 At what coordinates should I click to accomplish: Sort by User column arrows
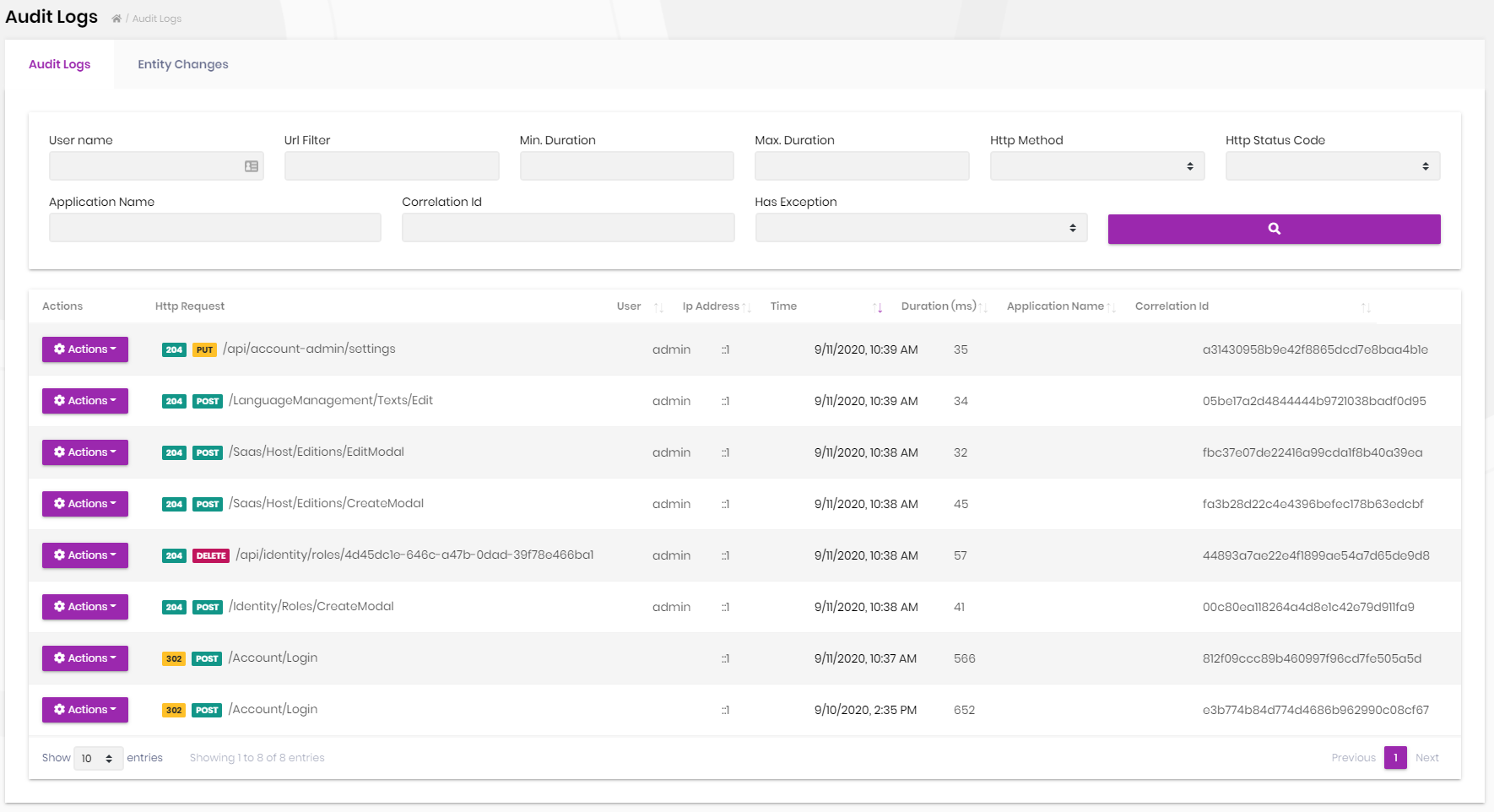658,307
